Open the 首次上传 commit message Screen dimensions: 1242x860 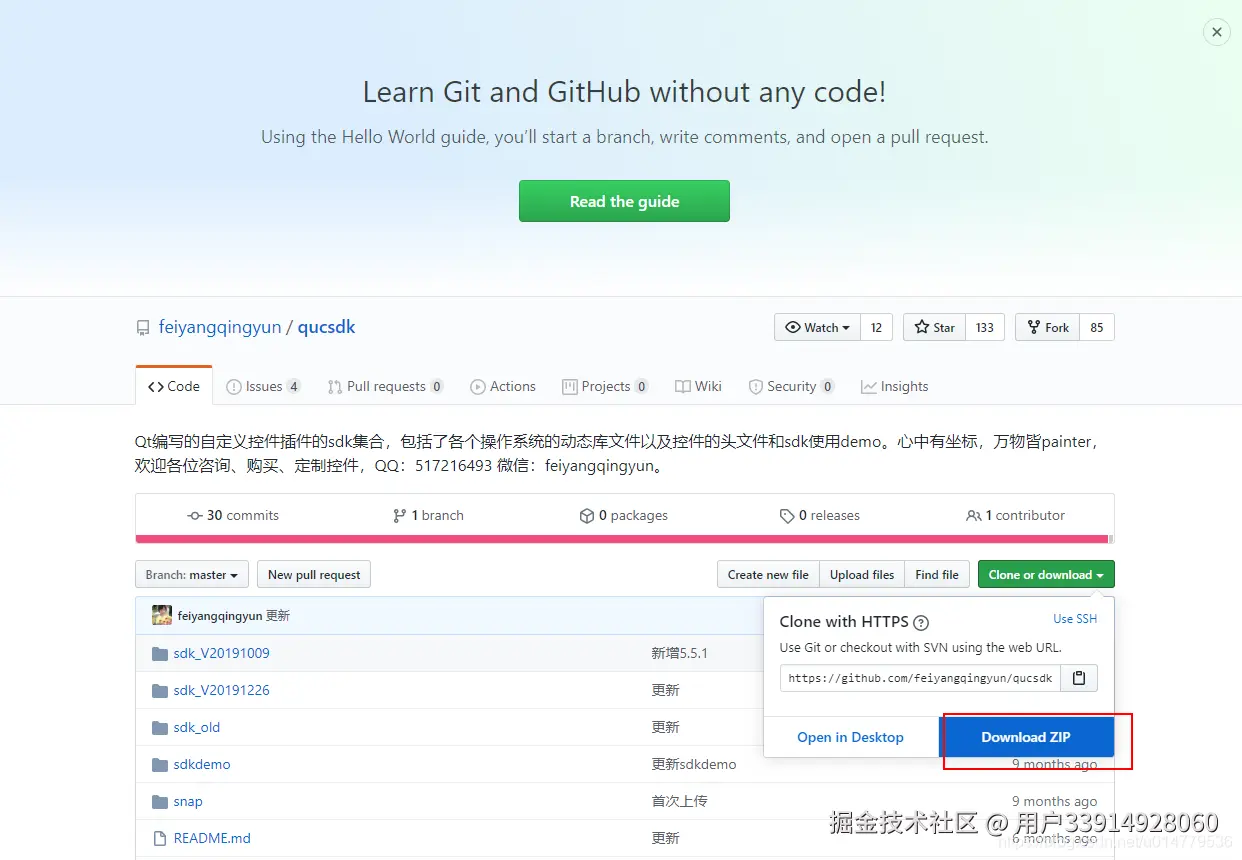coord(680,801)
